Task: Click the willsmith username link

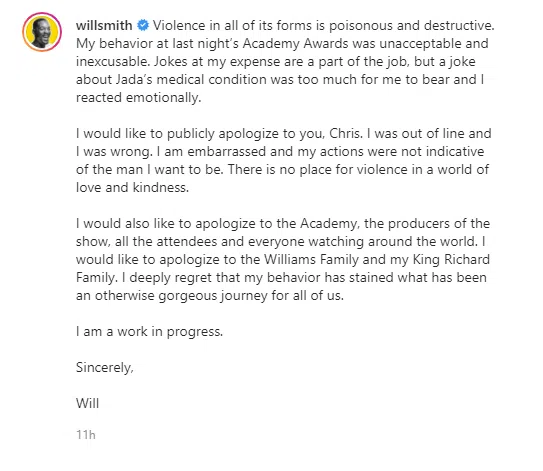Action: pos(104,26)
